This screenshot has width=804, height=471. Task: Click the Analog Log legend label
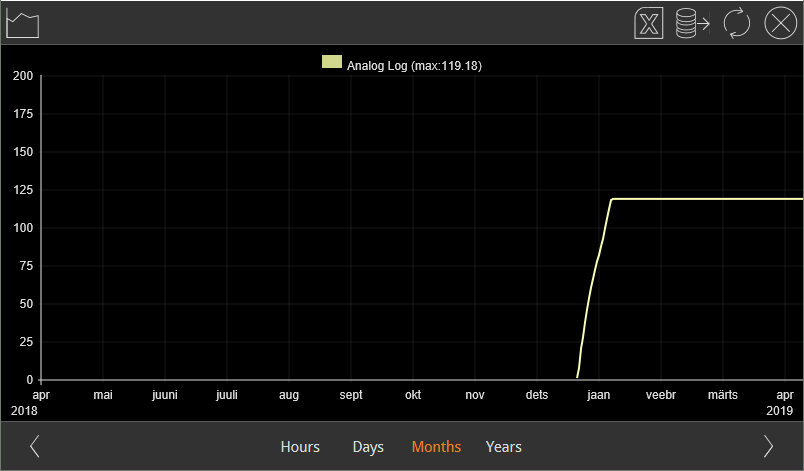(x=415, y=66)
